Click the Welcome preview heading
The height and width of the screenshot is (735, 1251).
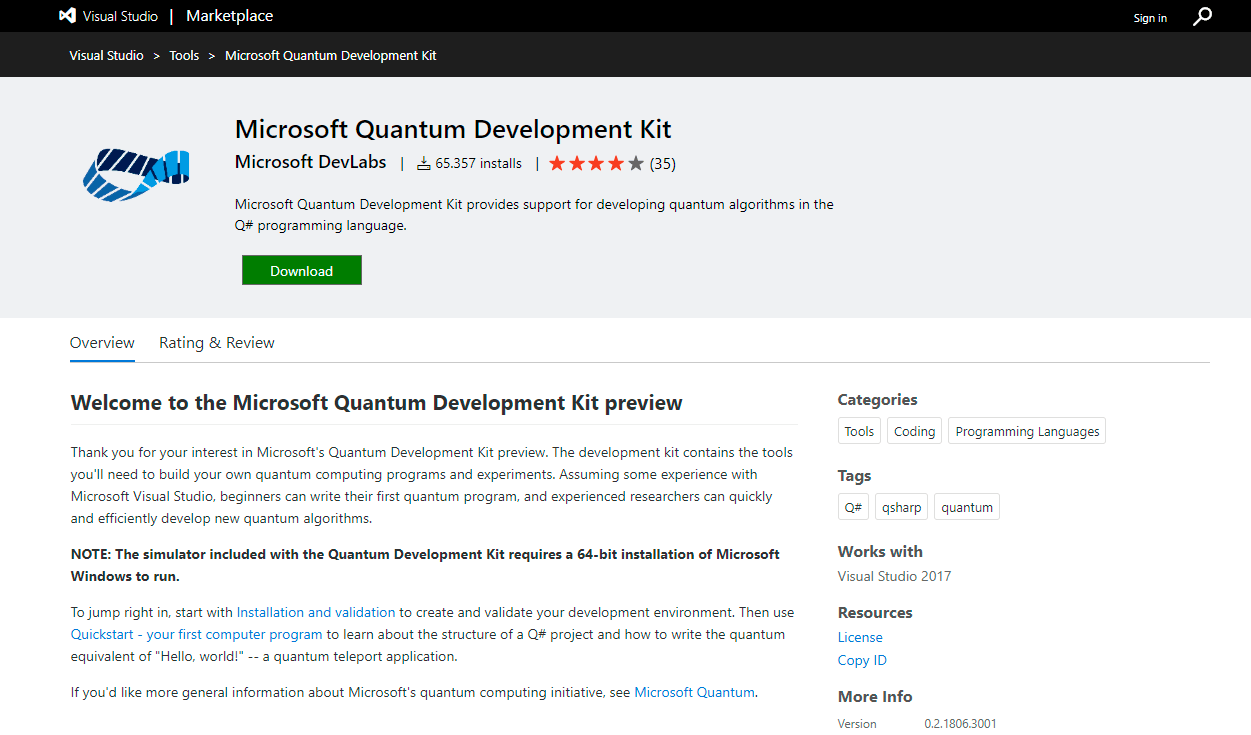[377, 403]
